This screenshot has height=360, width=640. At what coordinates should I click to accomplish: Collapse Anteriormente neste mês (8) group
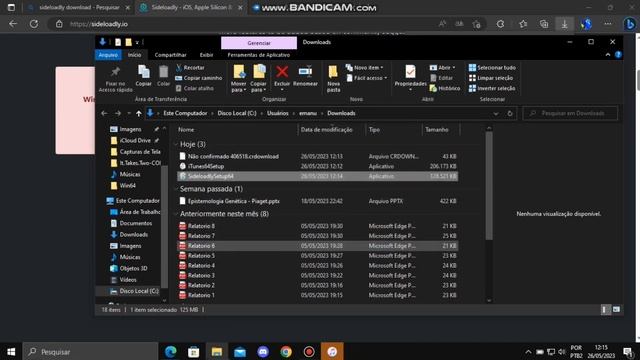176,214
